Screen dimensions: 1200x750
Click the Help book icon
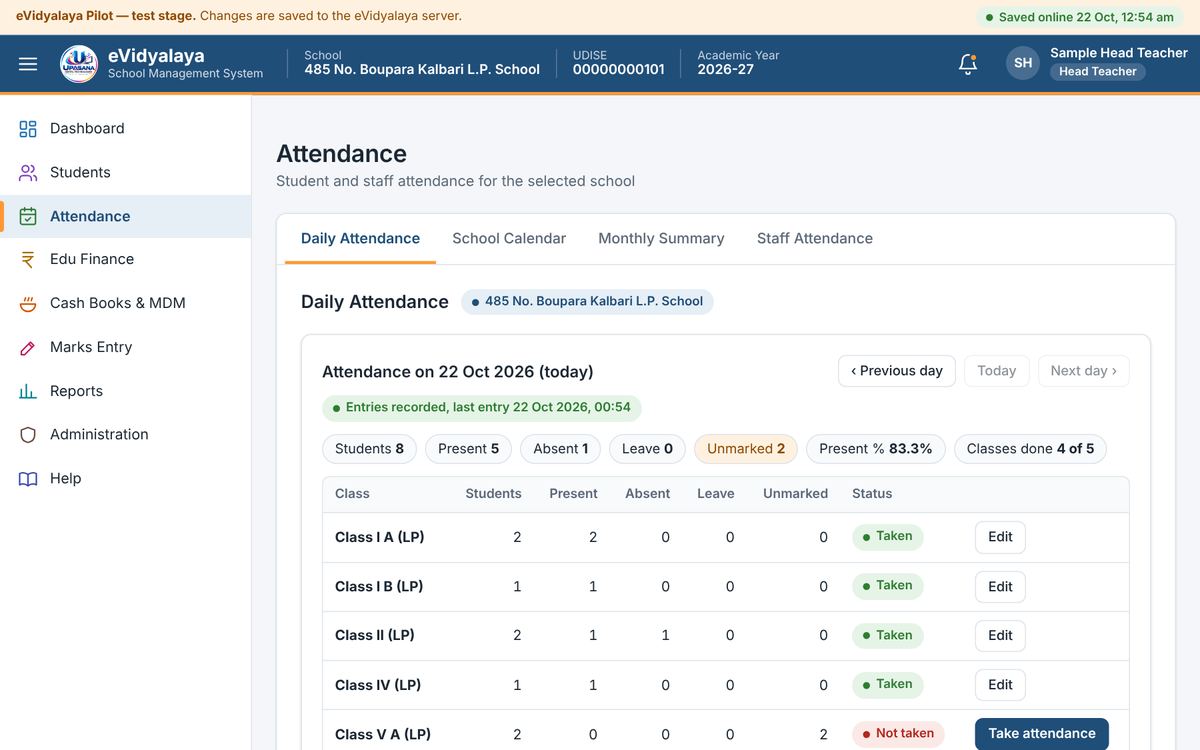28,478
